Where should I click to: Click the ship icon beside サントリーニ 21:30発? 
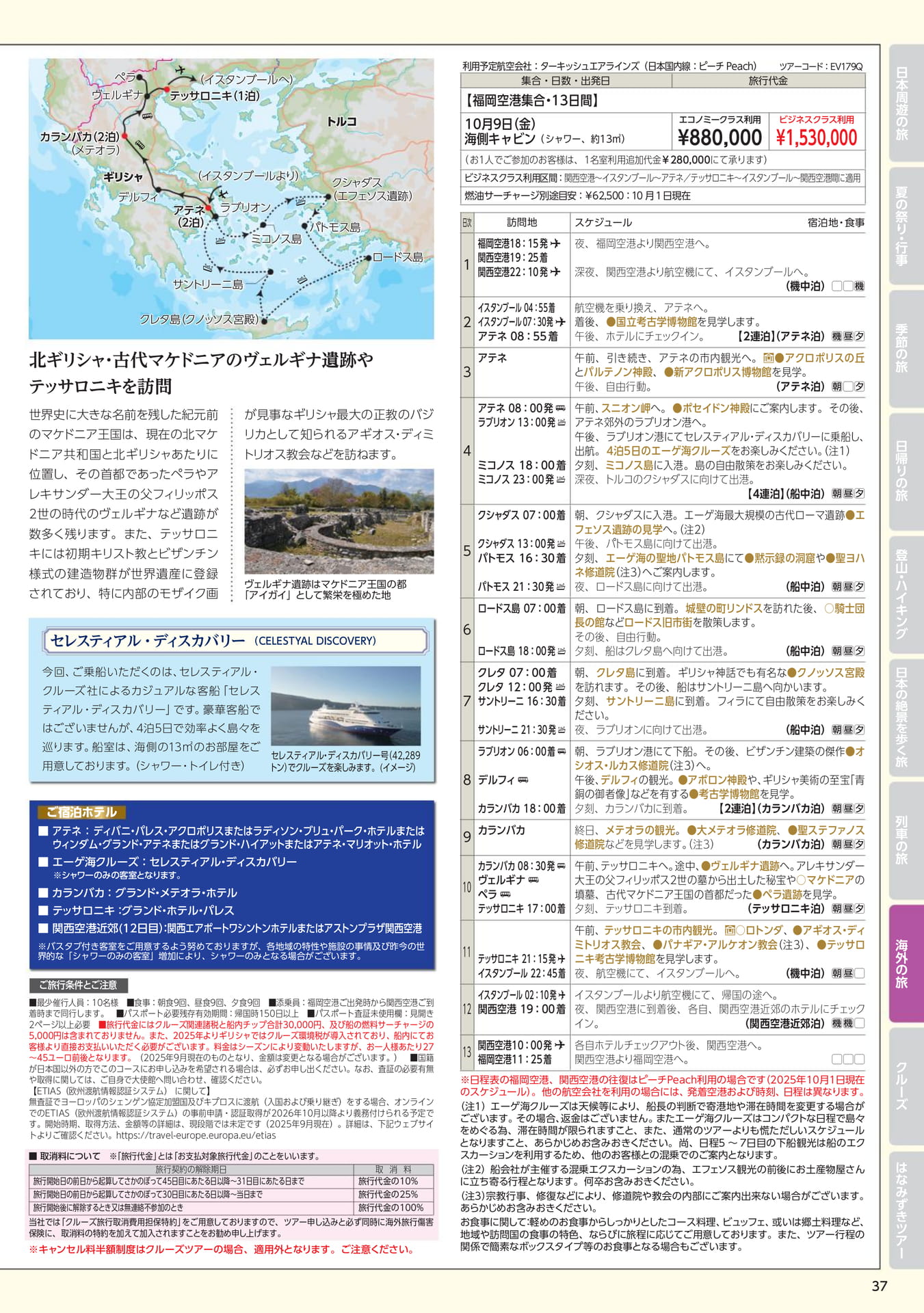coord(561,730)
